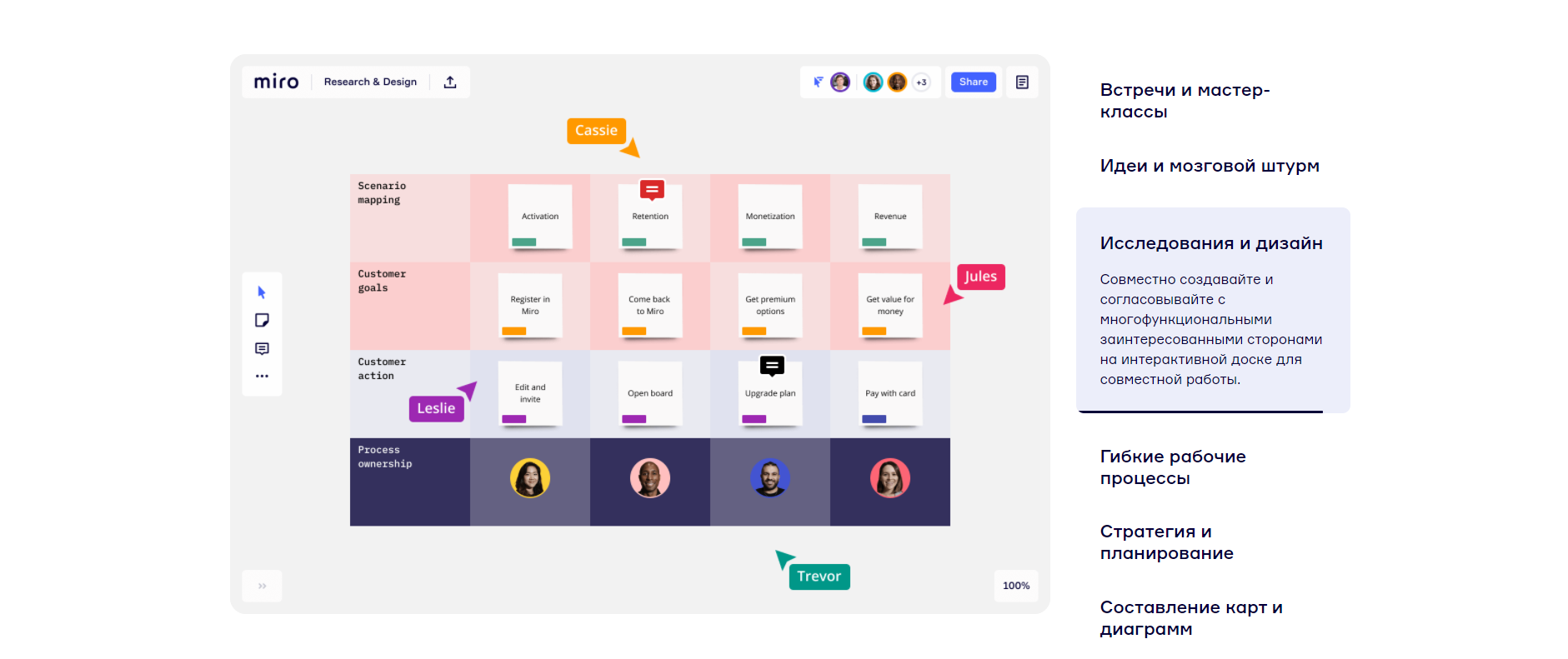This screenshot has height=659, width=1568.
Task: Click the Scenario mapping row label
Action: click(382, 192)
